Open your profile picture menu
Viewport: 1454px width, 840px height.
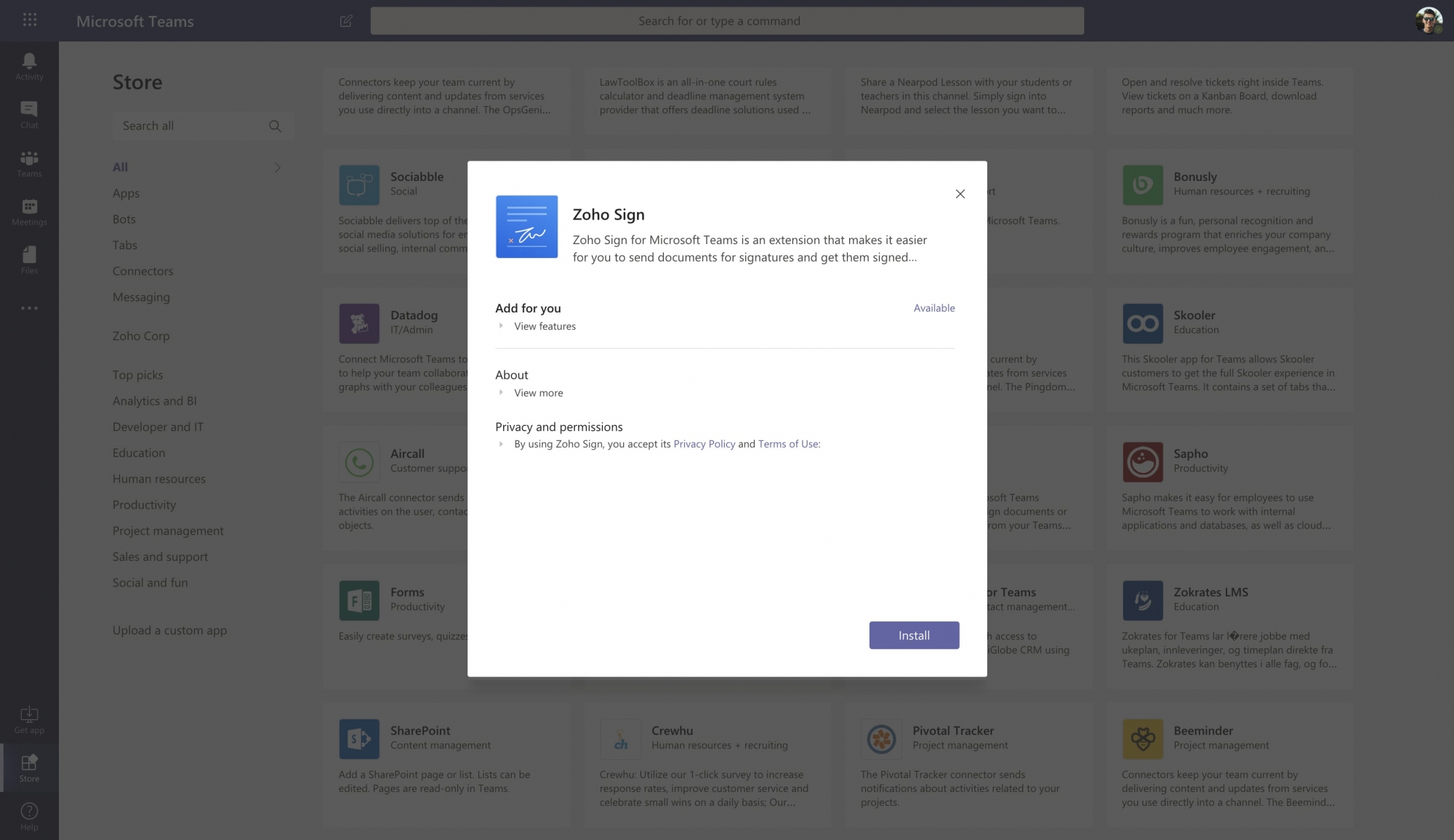click(1429, 20)
